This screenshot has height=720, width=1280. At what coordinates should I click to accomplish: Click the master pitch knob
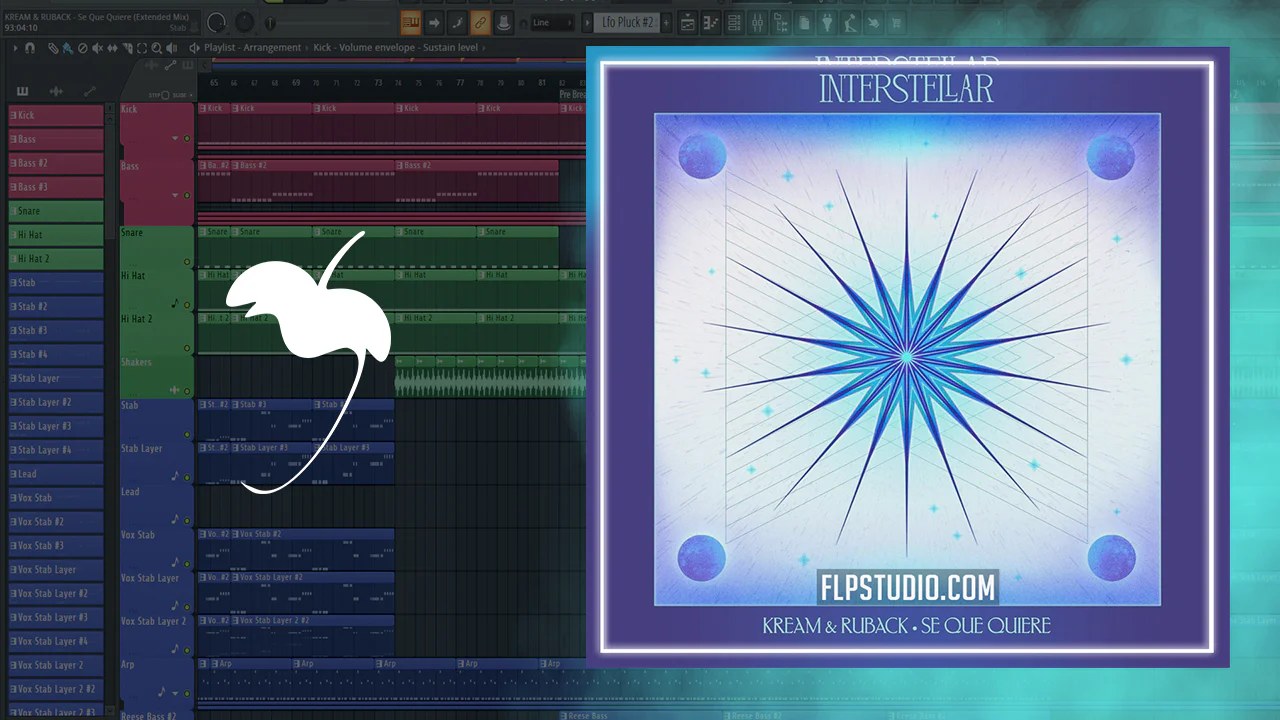(245, 22)
